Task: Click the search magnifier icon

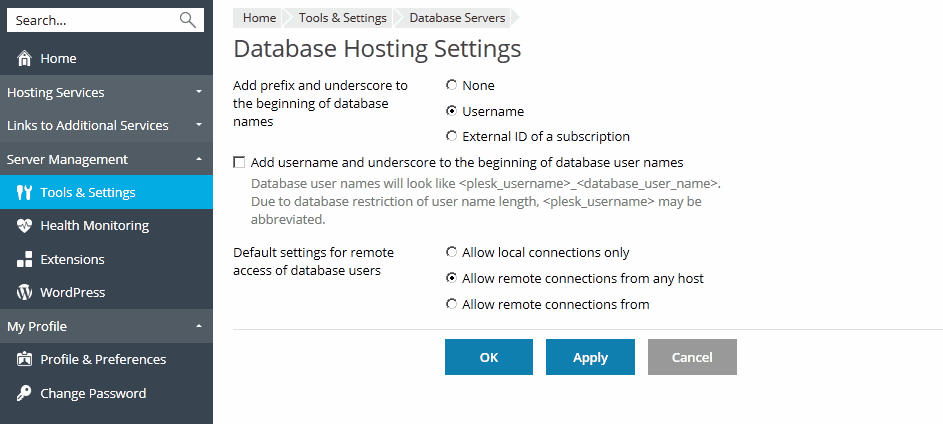Action: (x=187, y=20)
